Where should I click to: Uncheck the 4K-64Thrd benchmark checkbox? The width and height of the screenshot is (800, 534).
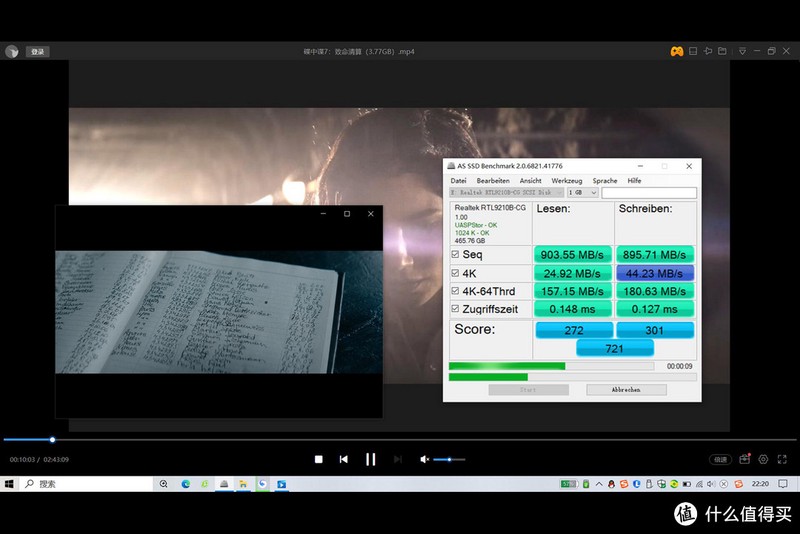pyautogui.click(x=455, y=291)
